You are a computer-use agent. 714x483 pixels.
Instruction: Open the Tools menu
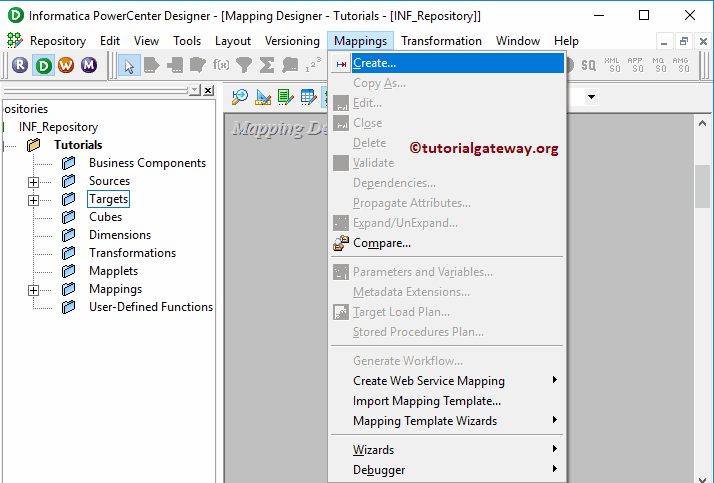tap(187, 41)
